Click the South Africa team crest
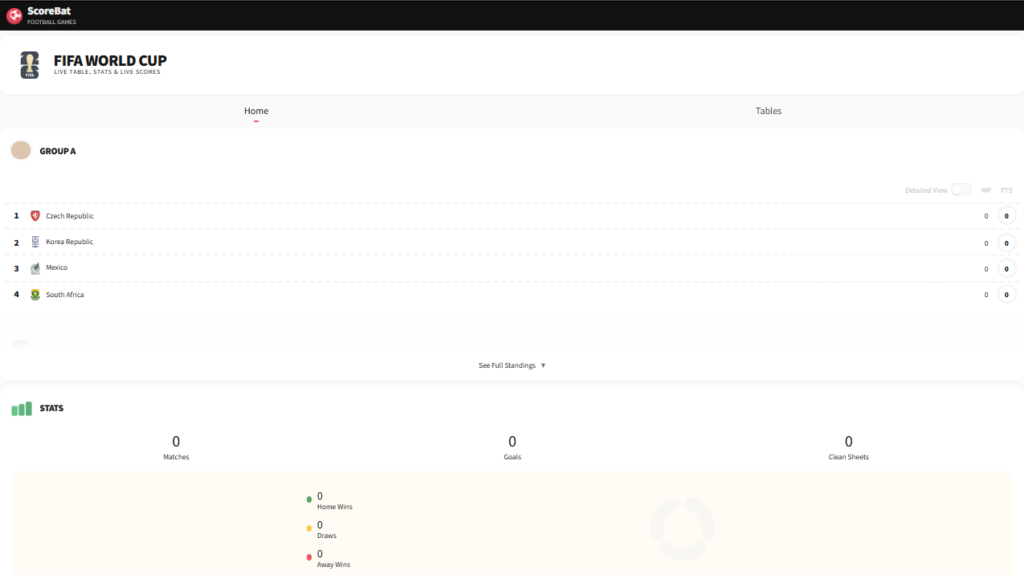The width and height of the screenshot is (1024, 575). [35, 295]
